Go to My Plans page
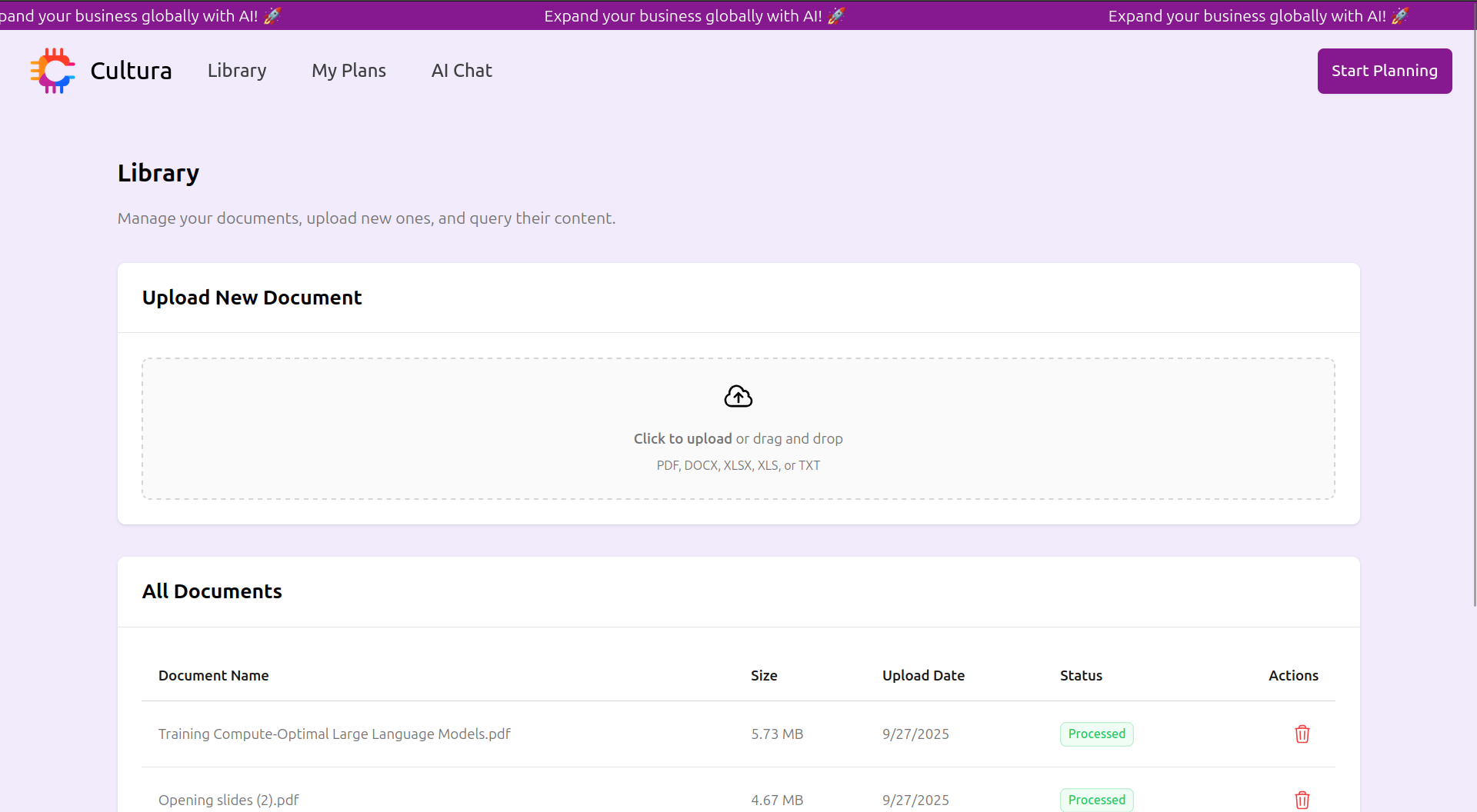Image resolution: width=1477 pixels, height=812 pixels. [x=348, y=71]
